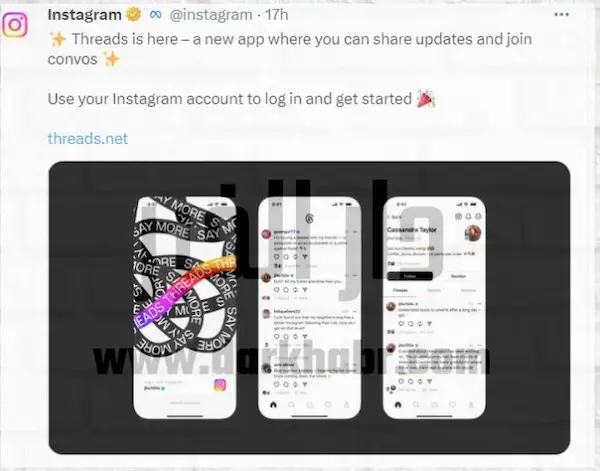This screenshot has width=600, height=471.
Task: Select the Threads tab on Cassandra Taylor's profile
Action: point(400,291)
